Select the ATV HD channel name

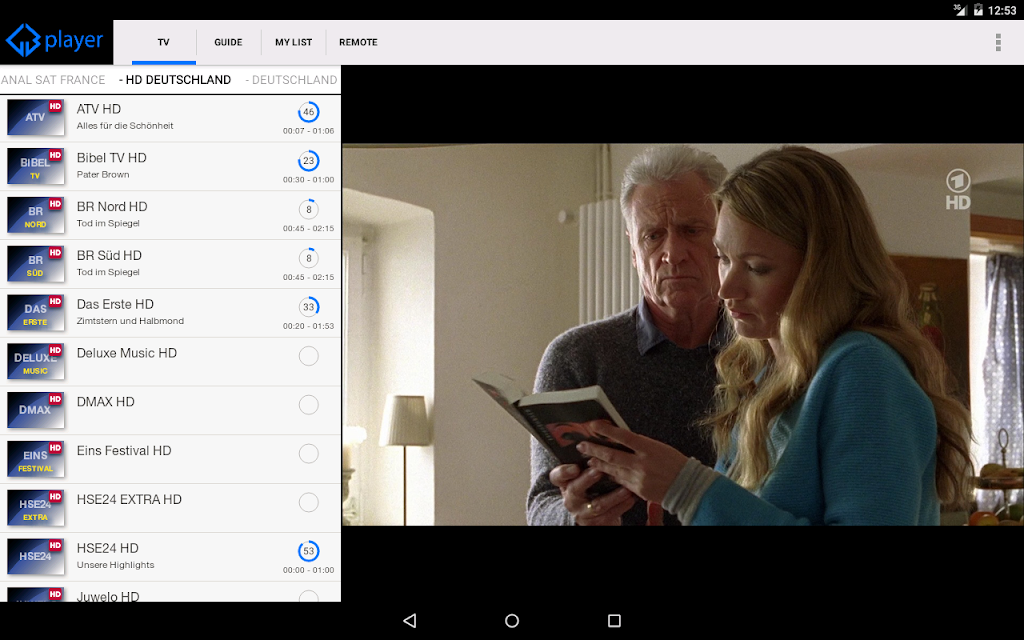pyautogui.click(x=99, y=109)
